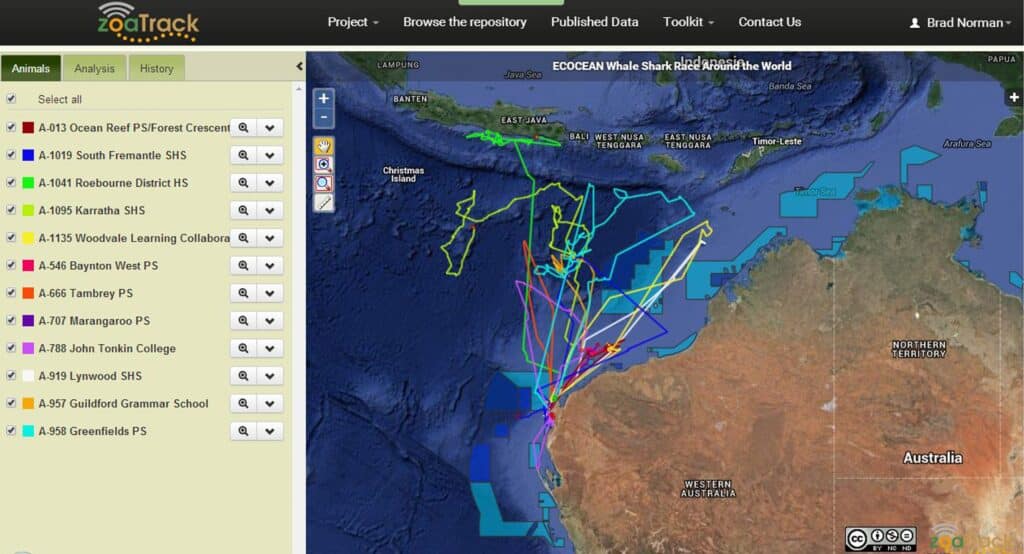Image resolution: width=1024 pixels, height=554 pixels.
Task: Expand A-957 Guildford Grammar details arrow
Action: point(270,403)
